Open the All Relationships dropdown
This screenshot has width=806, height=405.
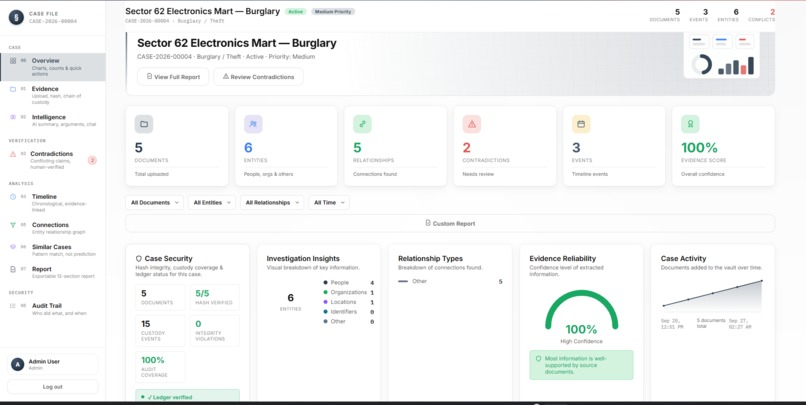pyautogui.click(x=272, y=202)
